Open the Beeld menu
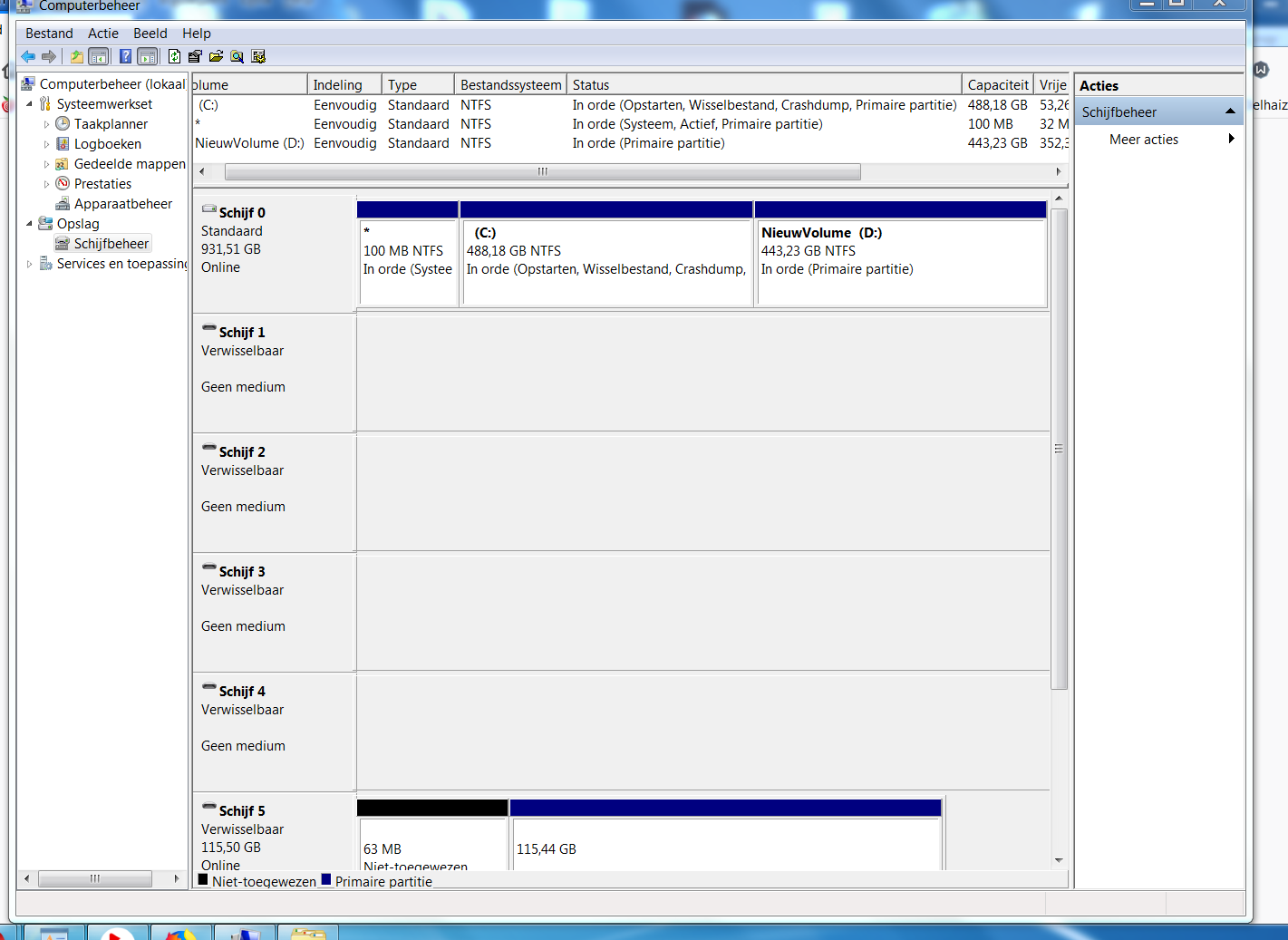The height and width of the screenshot is (940, 1288). [150, 34]
